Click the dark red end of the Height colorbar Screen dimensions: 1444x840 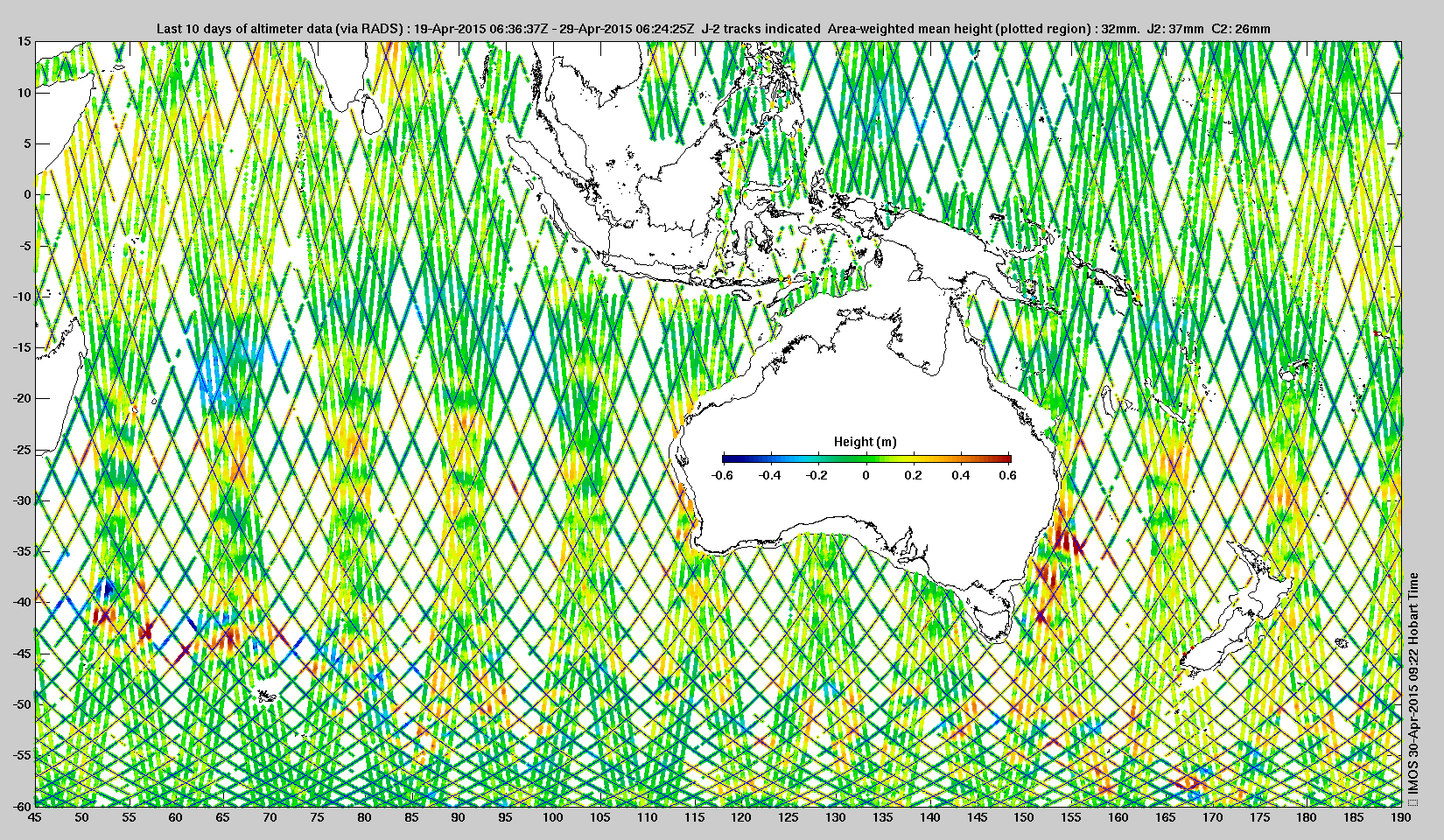tap(1006, 458)
